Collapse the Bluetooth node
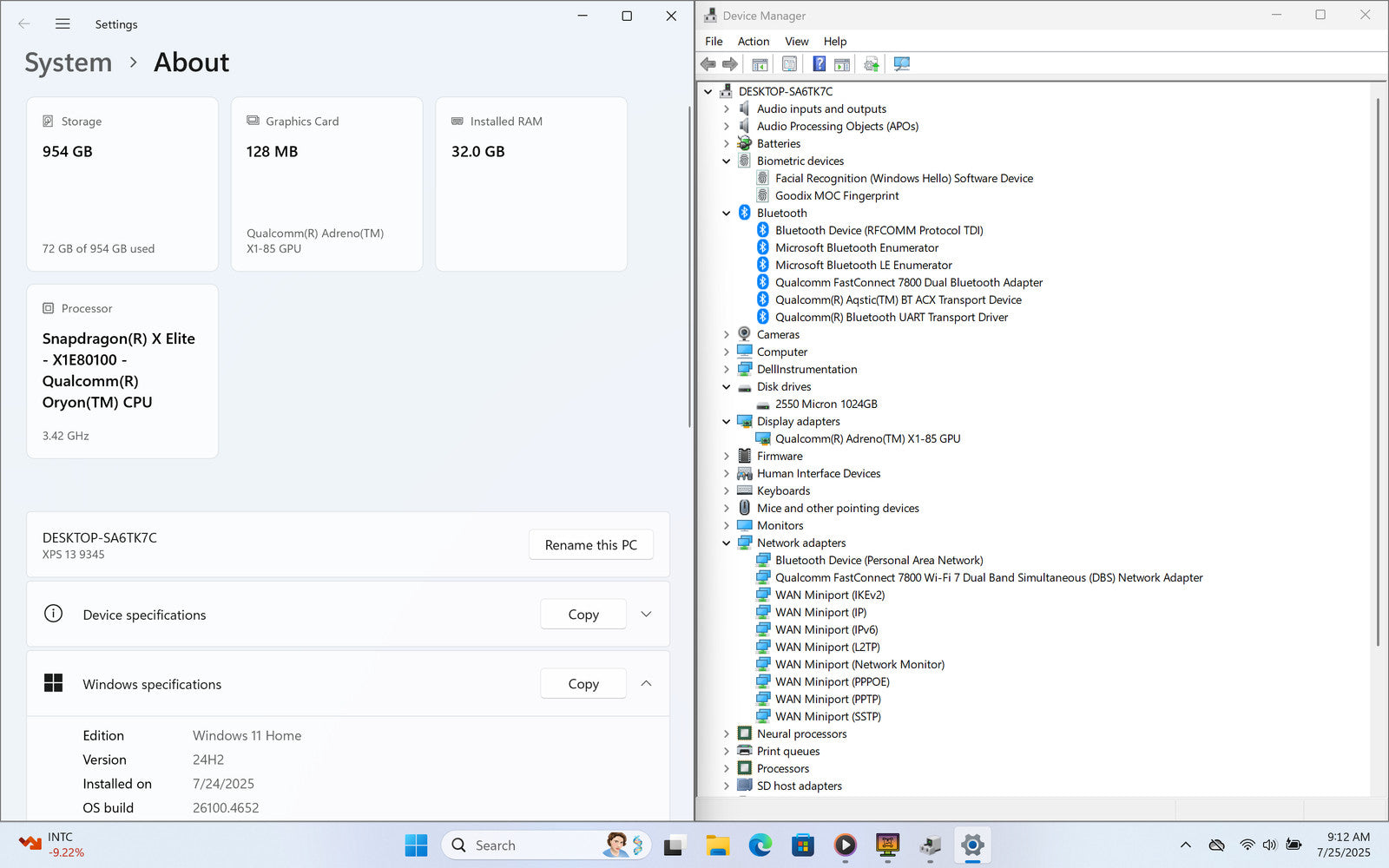 [x=727, y=214]
